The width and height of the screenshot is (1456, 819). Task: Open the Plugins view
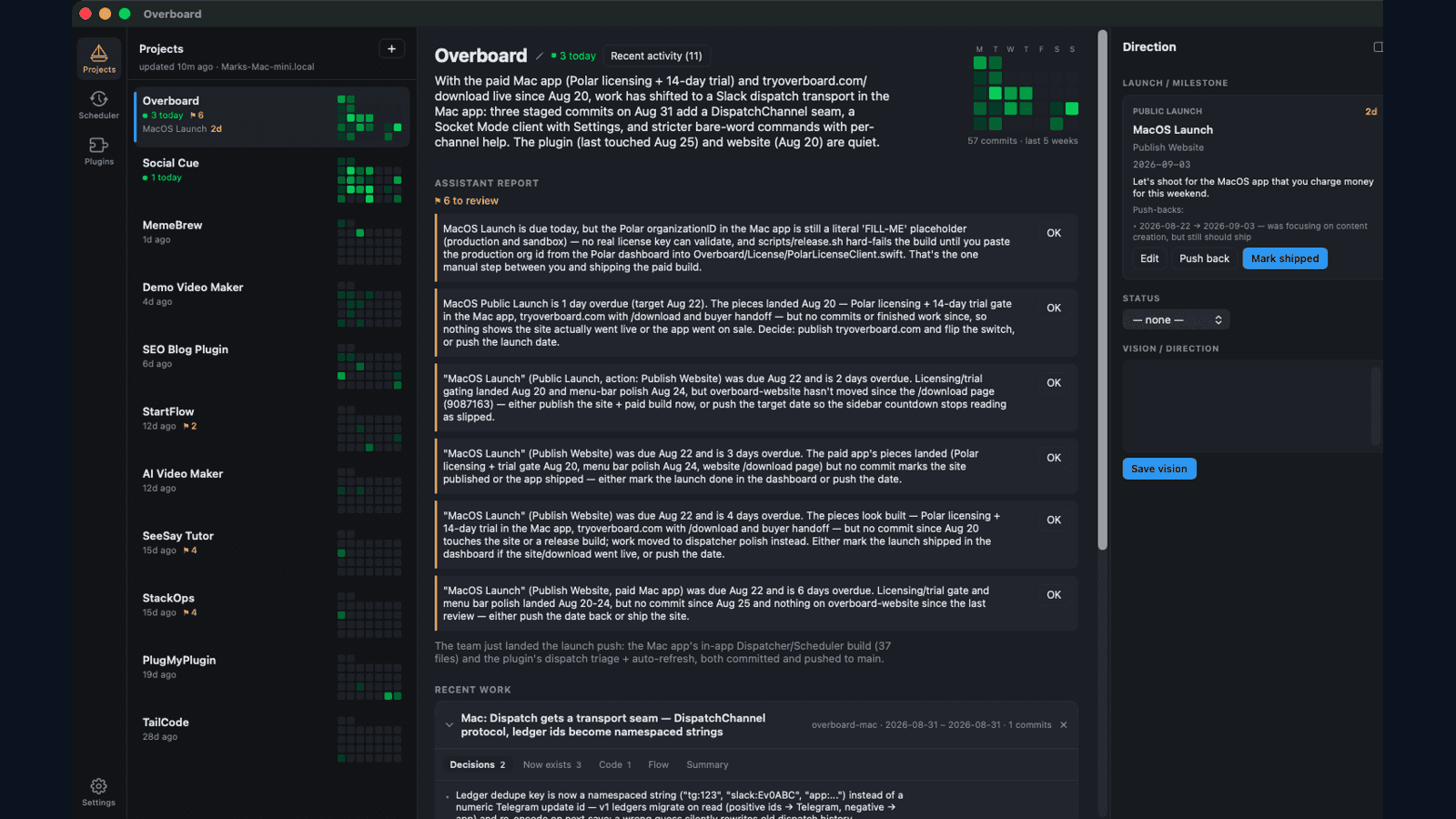coord(99,151)
